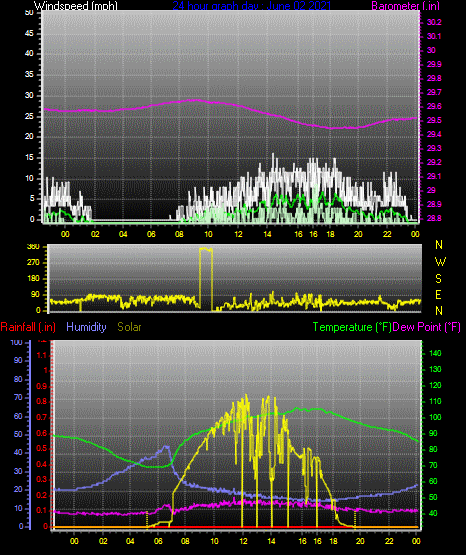Click the "Rainfall (.in)" legend label
This screenshot has width=466, height=555.
(x=28, y=327)
